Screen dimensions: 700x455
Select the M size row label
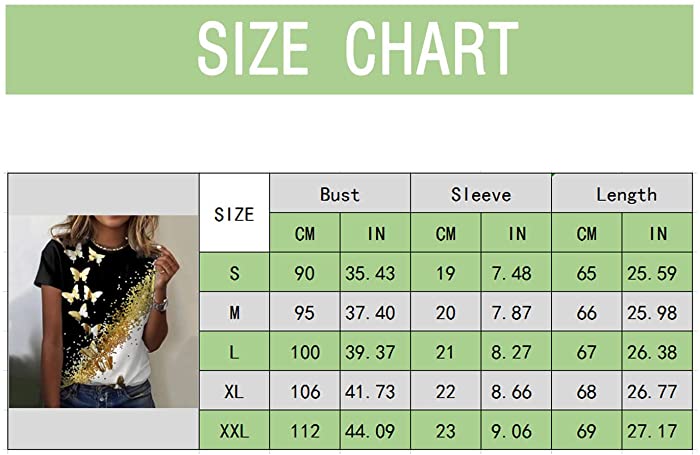234,312
